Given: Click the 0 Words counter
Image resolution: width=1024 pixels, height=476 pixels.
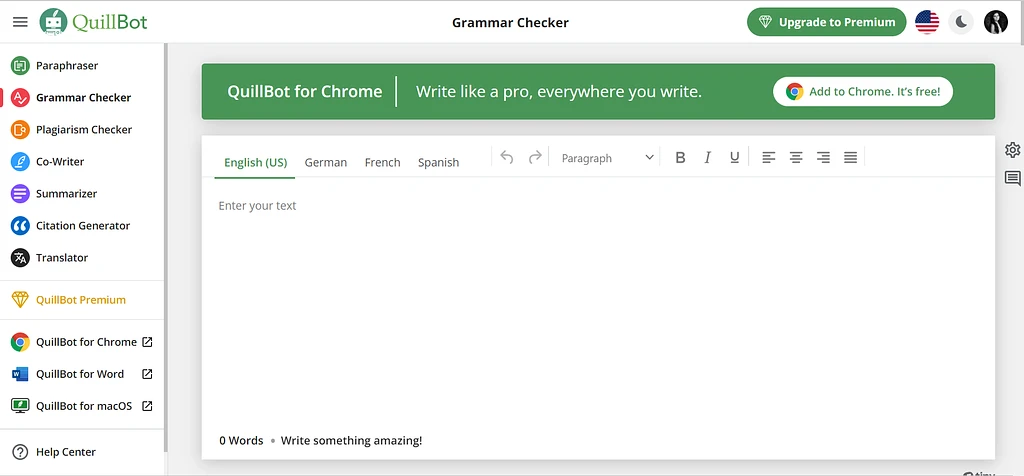Looking at the screenshot, I should pyautogui.click(x=241, y=441).
